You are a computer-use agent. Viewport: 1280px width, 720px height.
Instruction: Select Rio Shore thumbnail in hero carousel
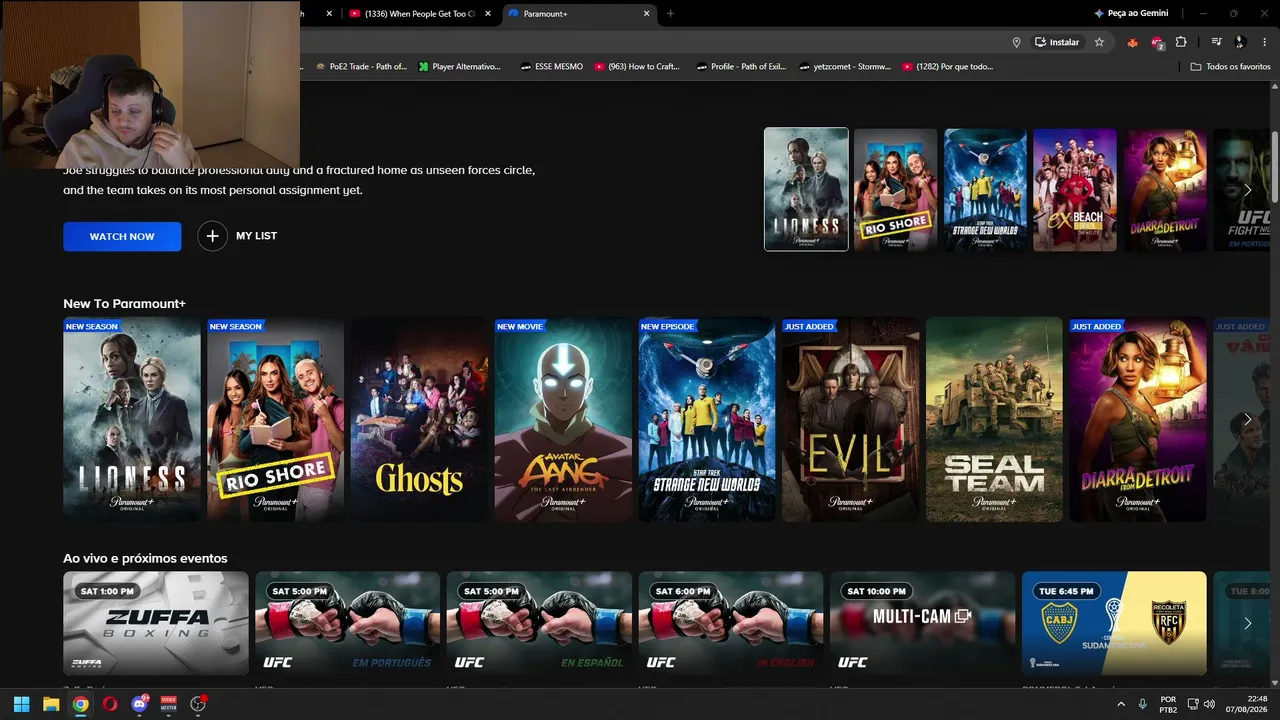tap(896, 189)
